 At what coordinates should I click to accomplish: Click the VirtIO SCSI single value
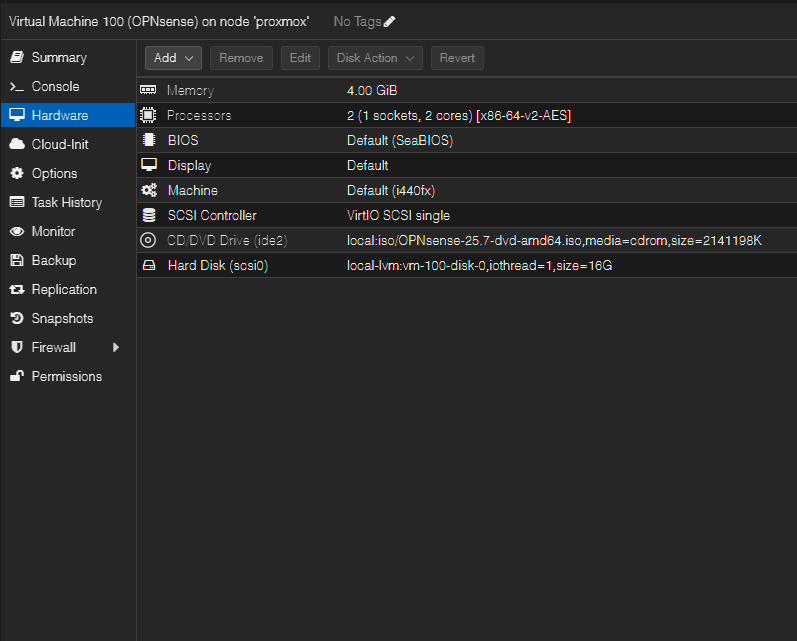(x=398, y=216)
